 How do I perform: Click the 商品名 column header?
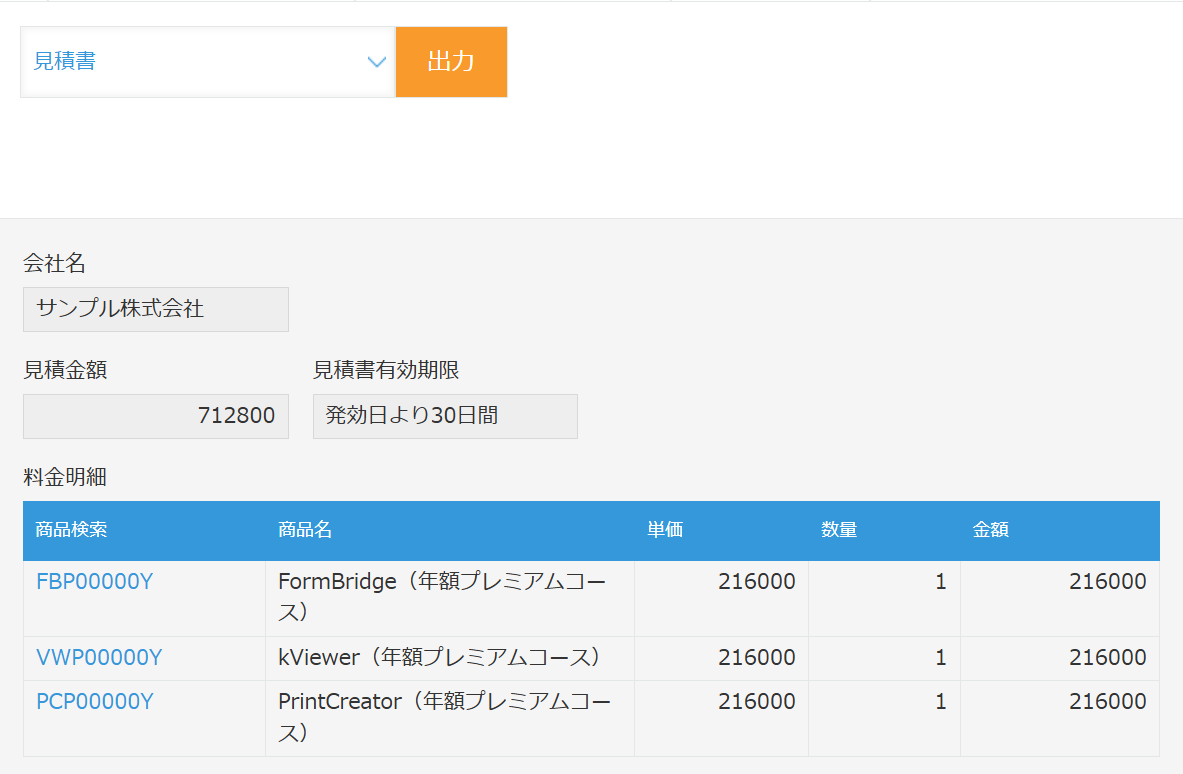pyautogui.click(x=305, y=530)
